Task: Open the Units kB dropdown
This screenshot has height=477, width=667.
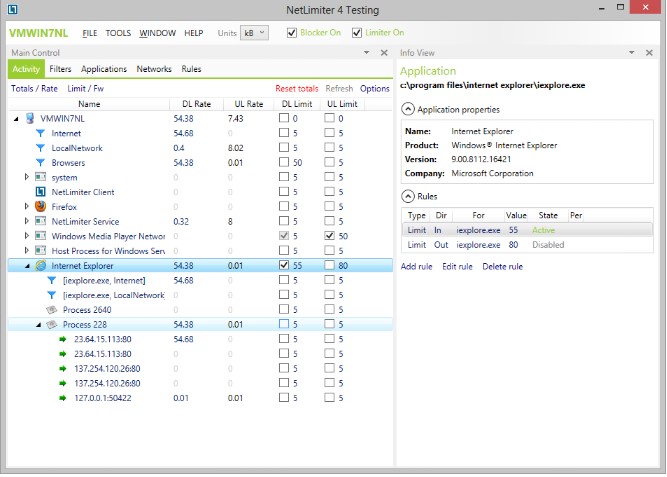Action: [x=255, y=33]
